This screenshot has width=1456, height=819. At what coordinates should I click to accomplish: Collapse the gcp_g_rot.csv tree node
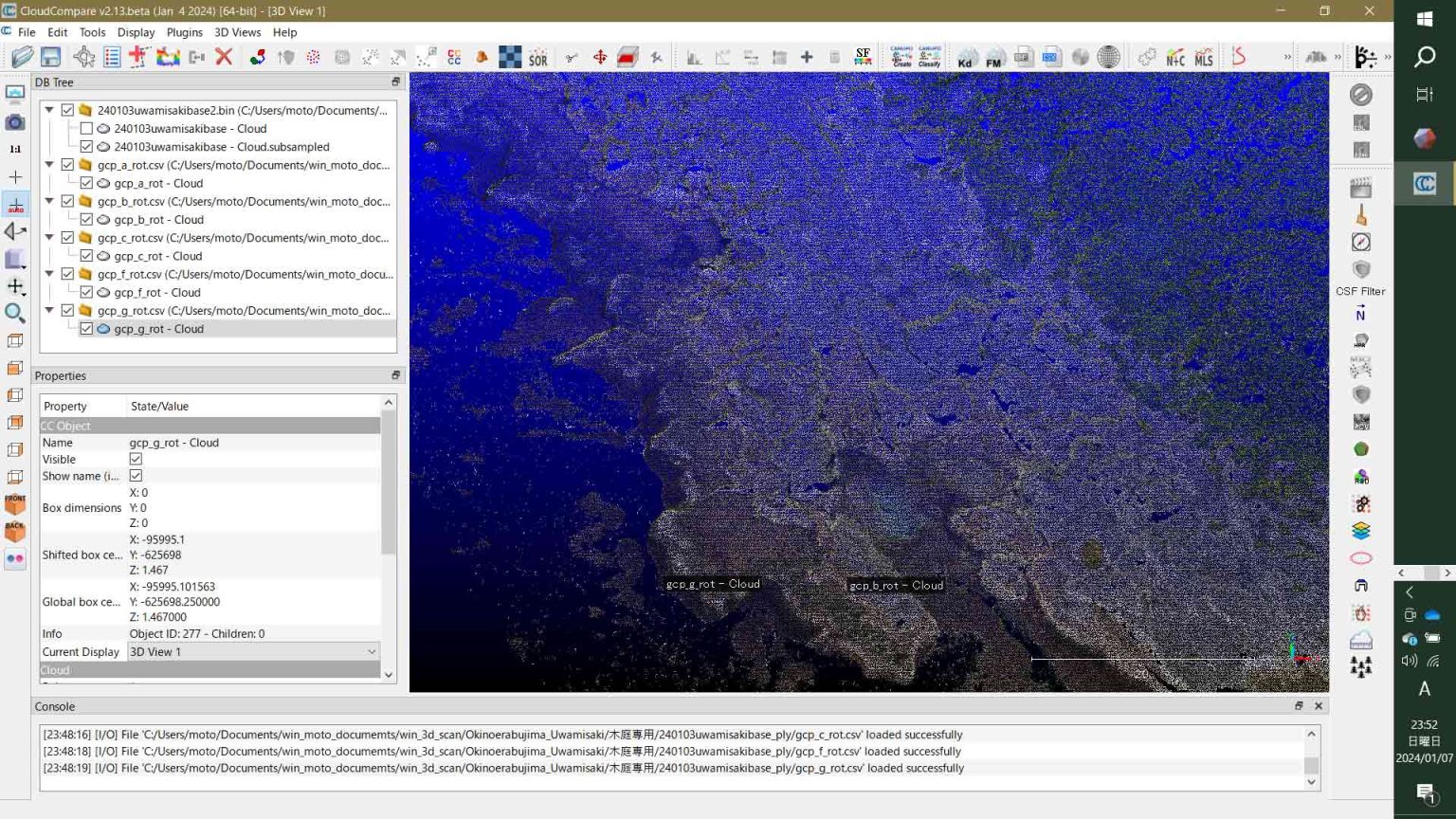point(49,311)
